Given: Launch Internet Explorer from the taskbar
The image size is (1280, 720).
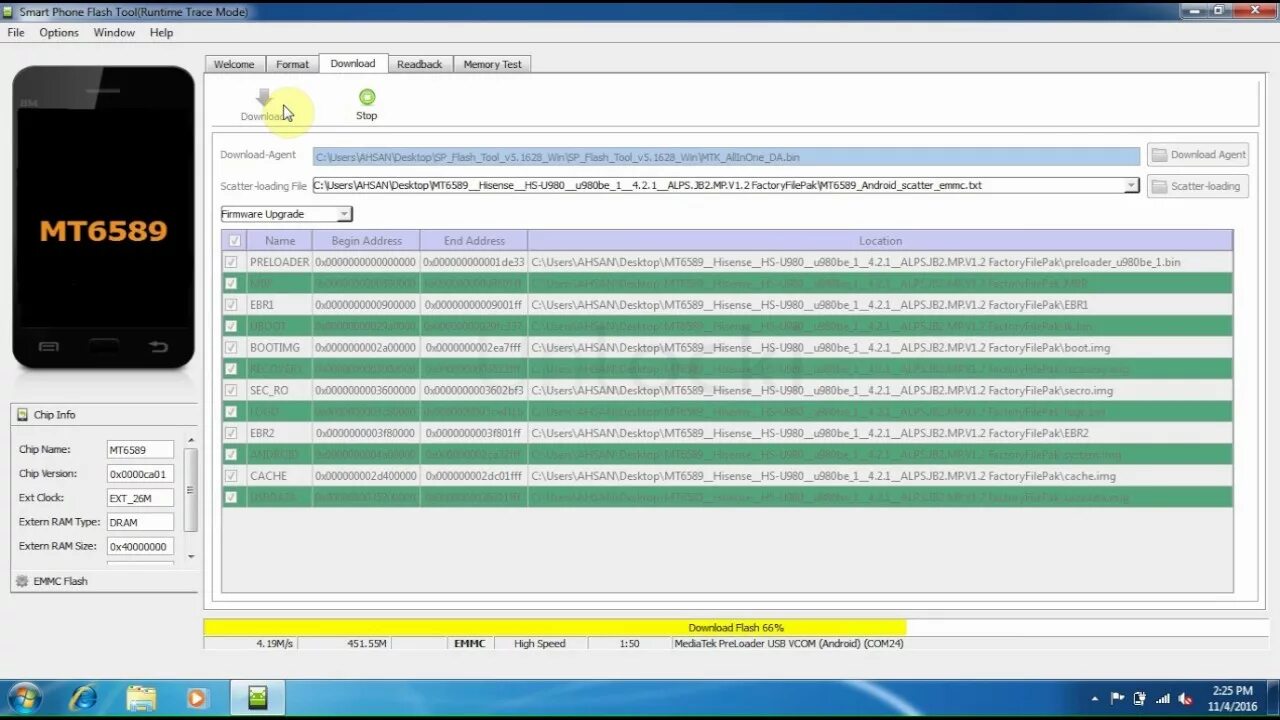Looking at the screenshot, I should [83, 698].
